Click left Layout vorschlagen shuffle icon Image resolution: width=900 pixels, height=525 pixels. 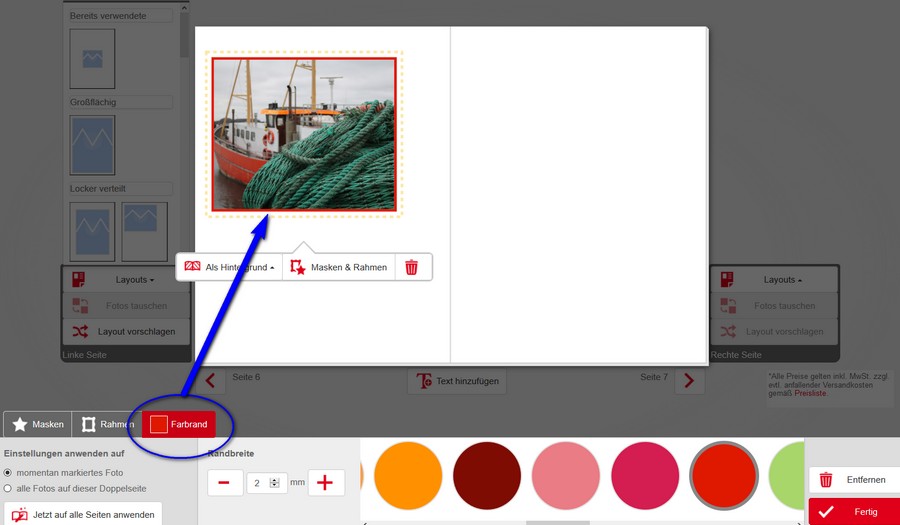tap(80, 332)
